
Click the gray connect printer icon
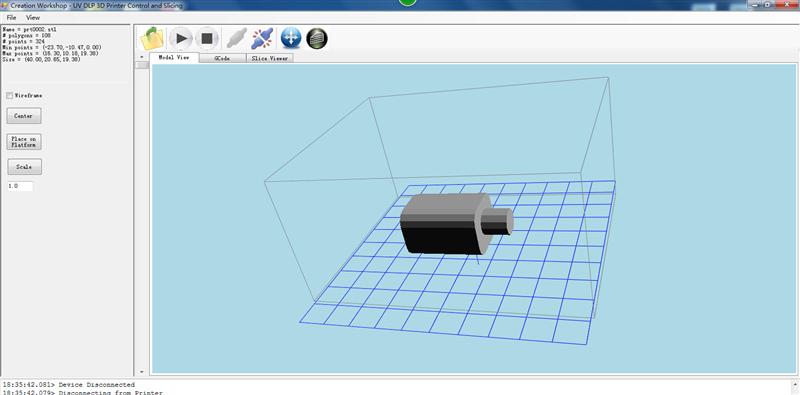[236, 38]
